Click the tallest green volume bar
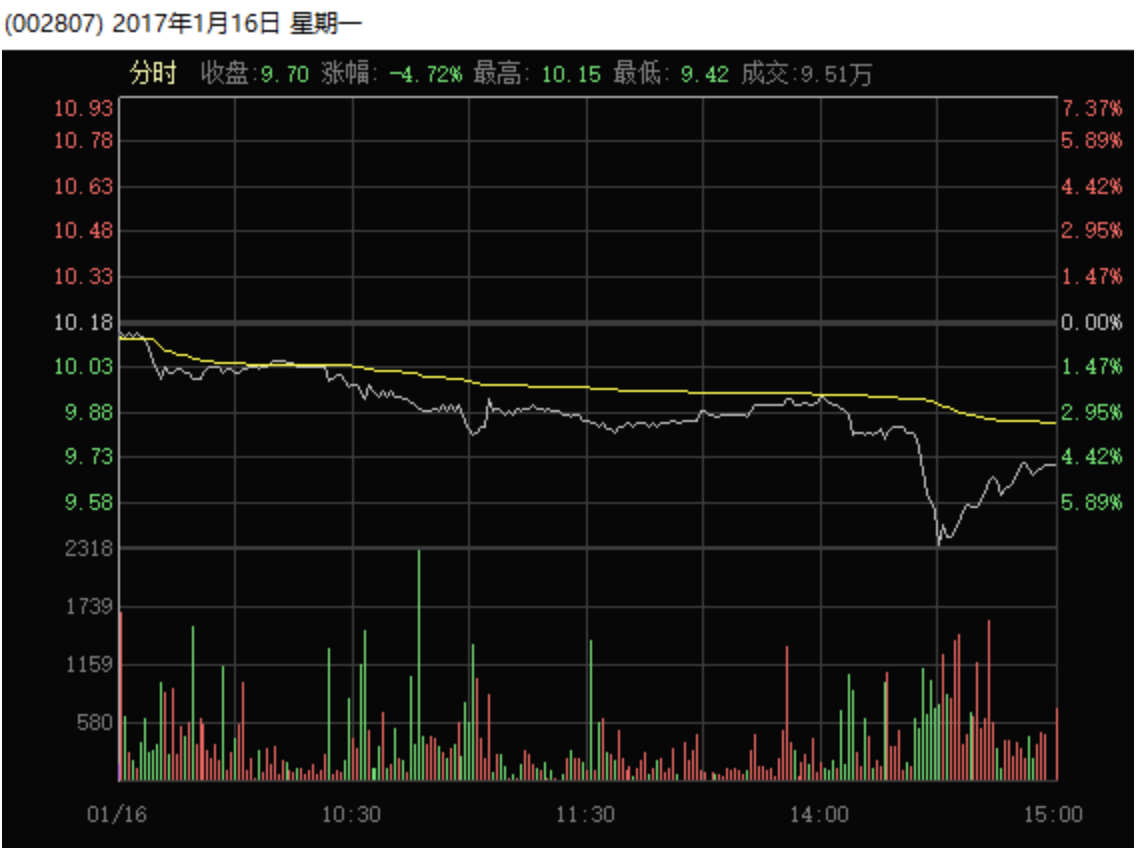This screenshot has width=1136, height=850. 419,660
